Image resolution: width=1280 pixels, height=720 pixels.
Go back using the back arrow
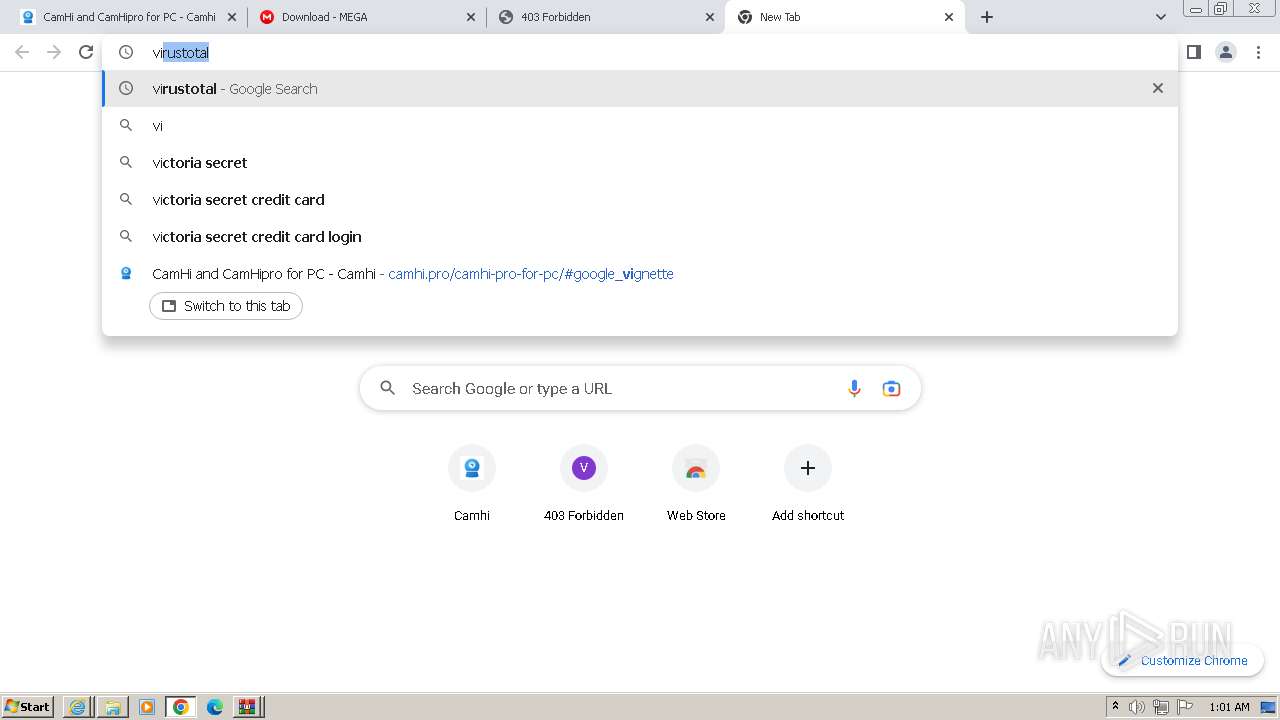22,52
